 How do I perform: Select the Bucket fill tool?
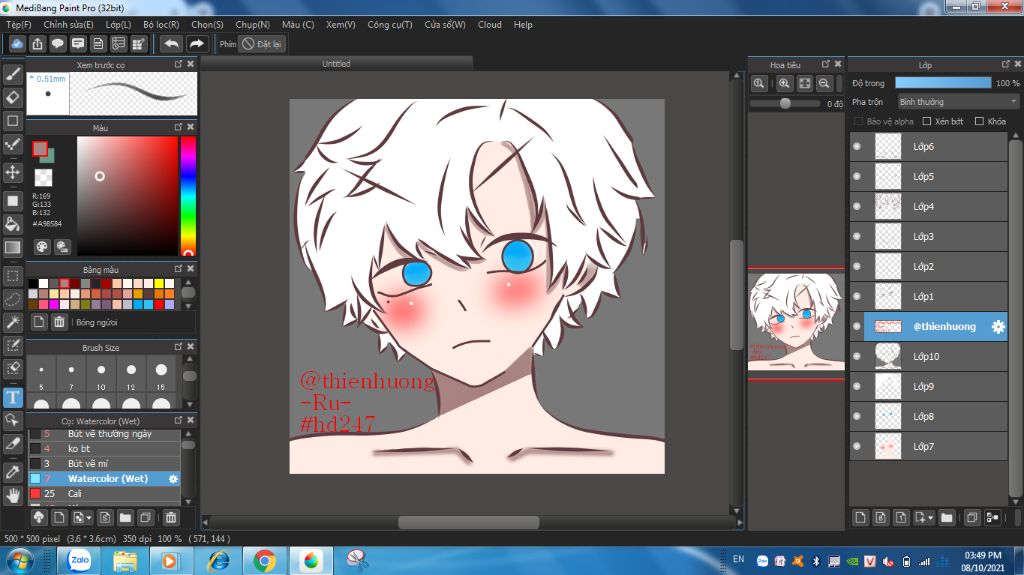[x=13, y=224]
